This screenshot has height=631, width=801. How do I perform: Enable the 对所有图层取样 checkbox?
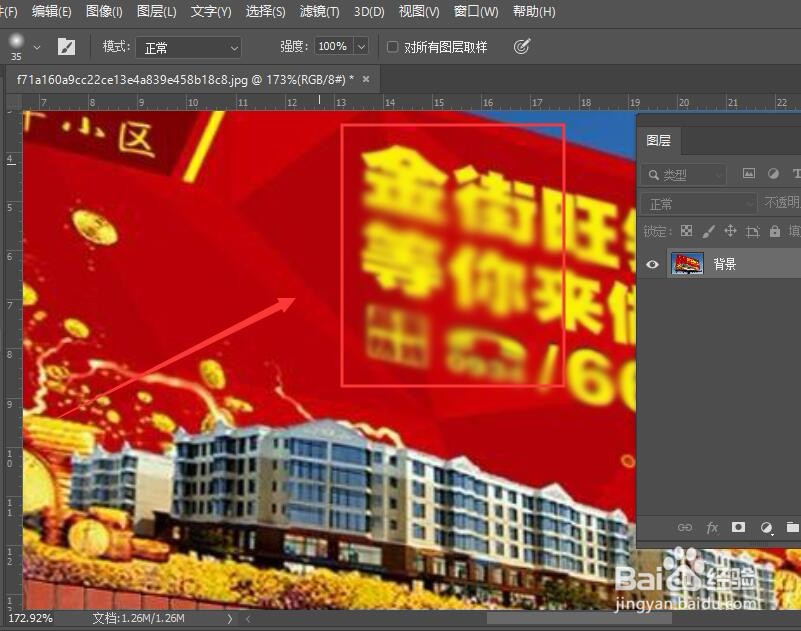coord(392,46)
